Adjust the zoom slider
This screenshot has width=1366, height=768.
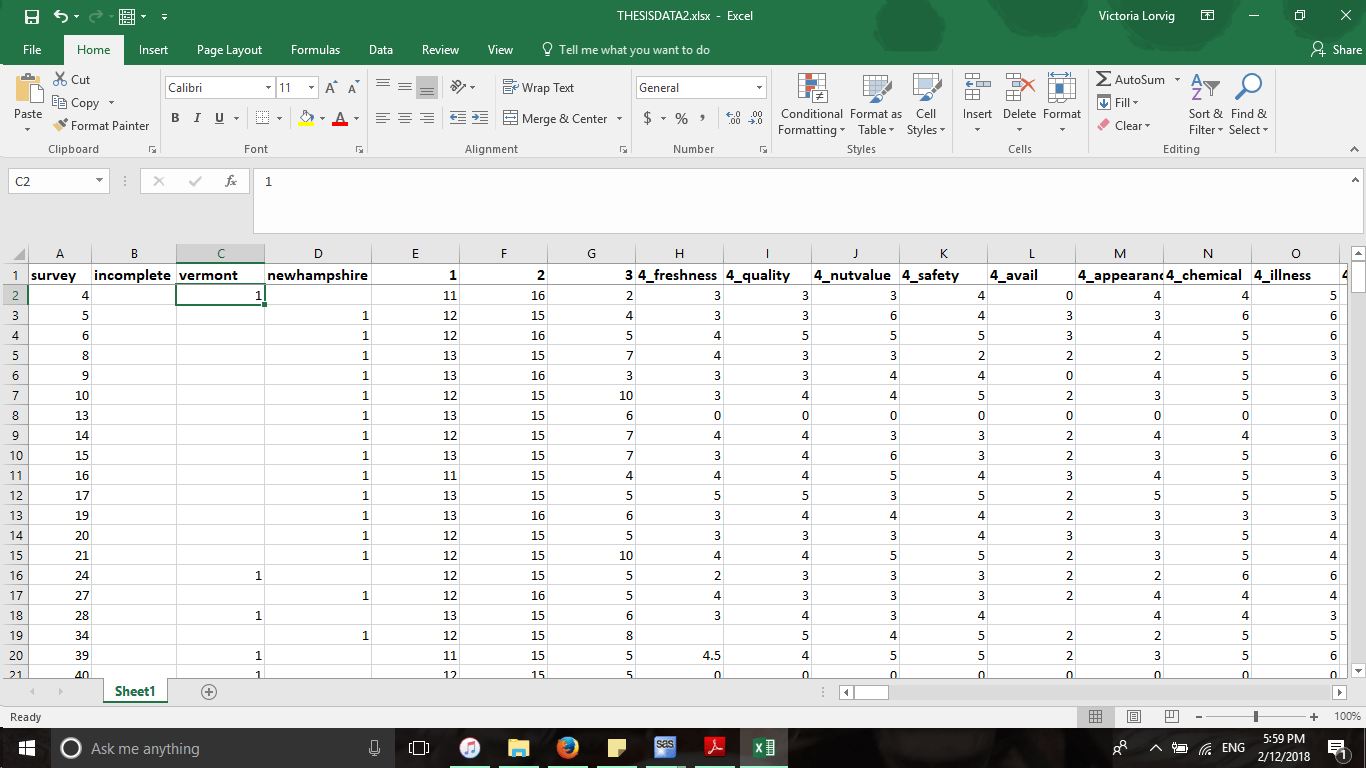pos(1253,717)
